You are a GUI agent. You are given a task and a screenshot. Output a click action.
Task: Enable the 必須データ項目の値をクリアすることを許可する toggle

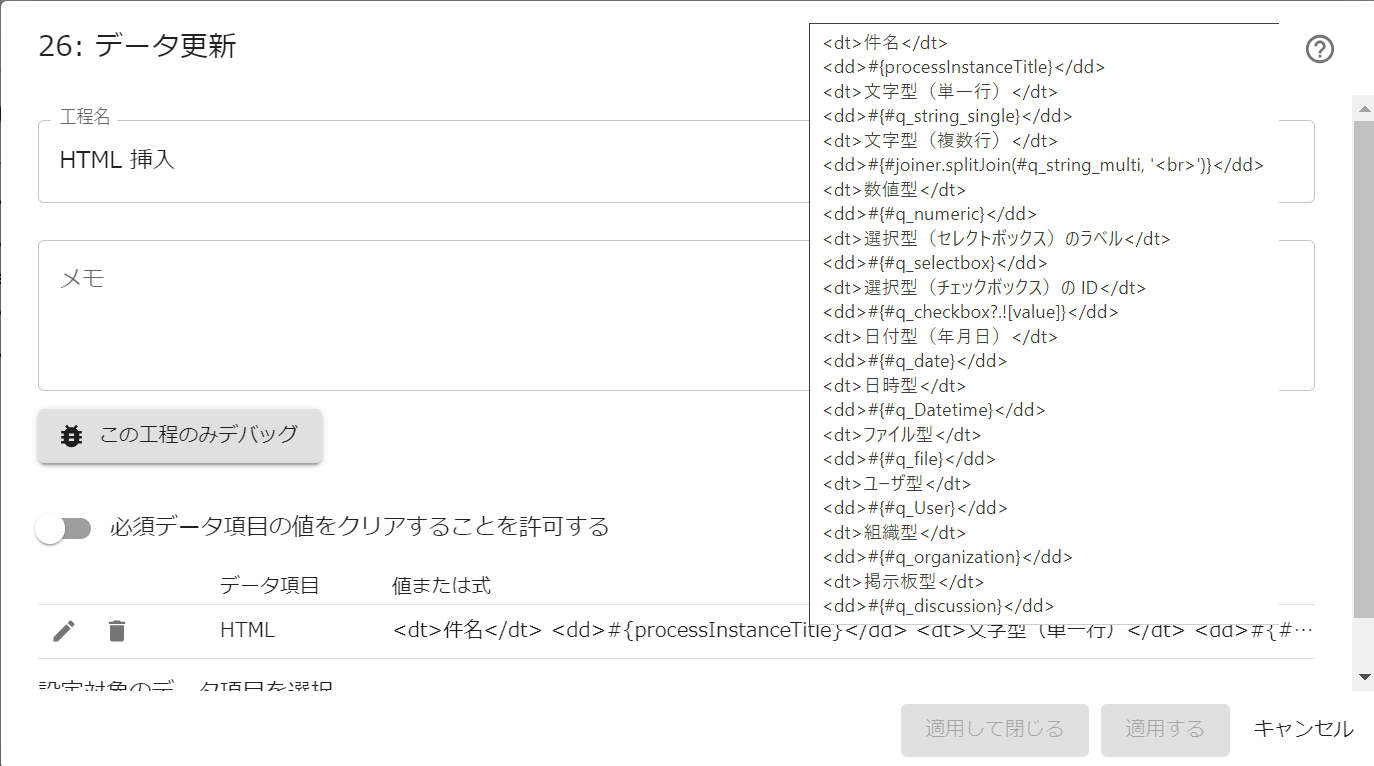click(x=64, y=527)
